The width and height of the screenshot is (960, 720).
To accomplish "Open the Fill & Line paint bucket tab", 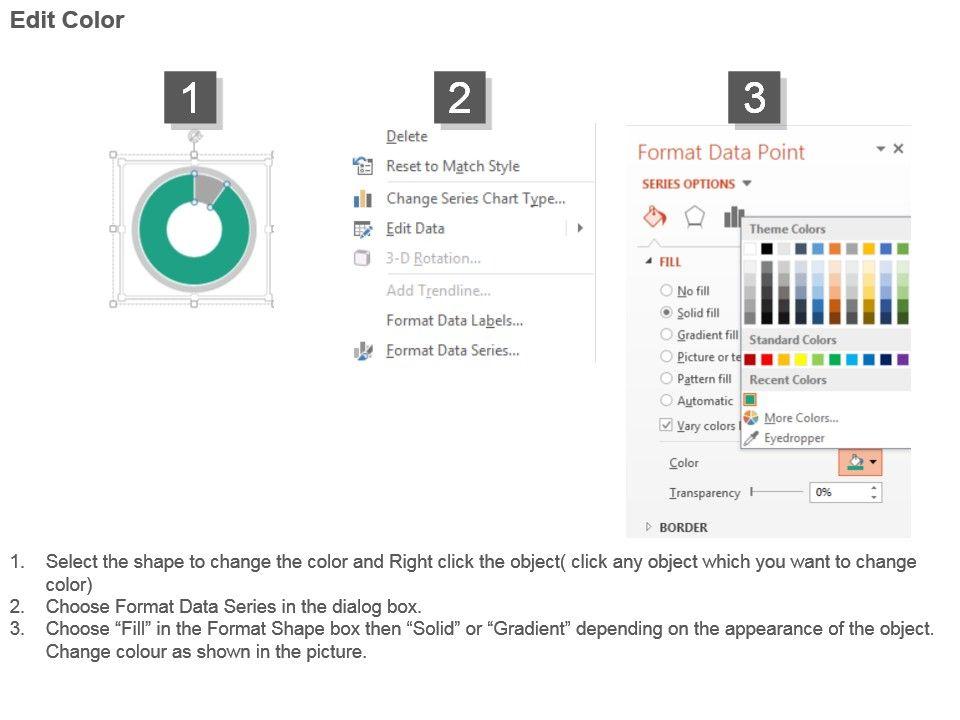I will pyautogui.click(x=653, y=216).
